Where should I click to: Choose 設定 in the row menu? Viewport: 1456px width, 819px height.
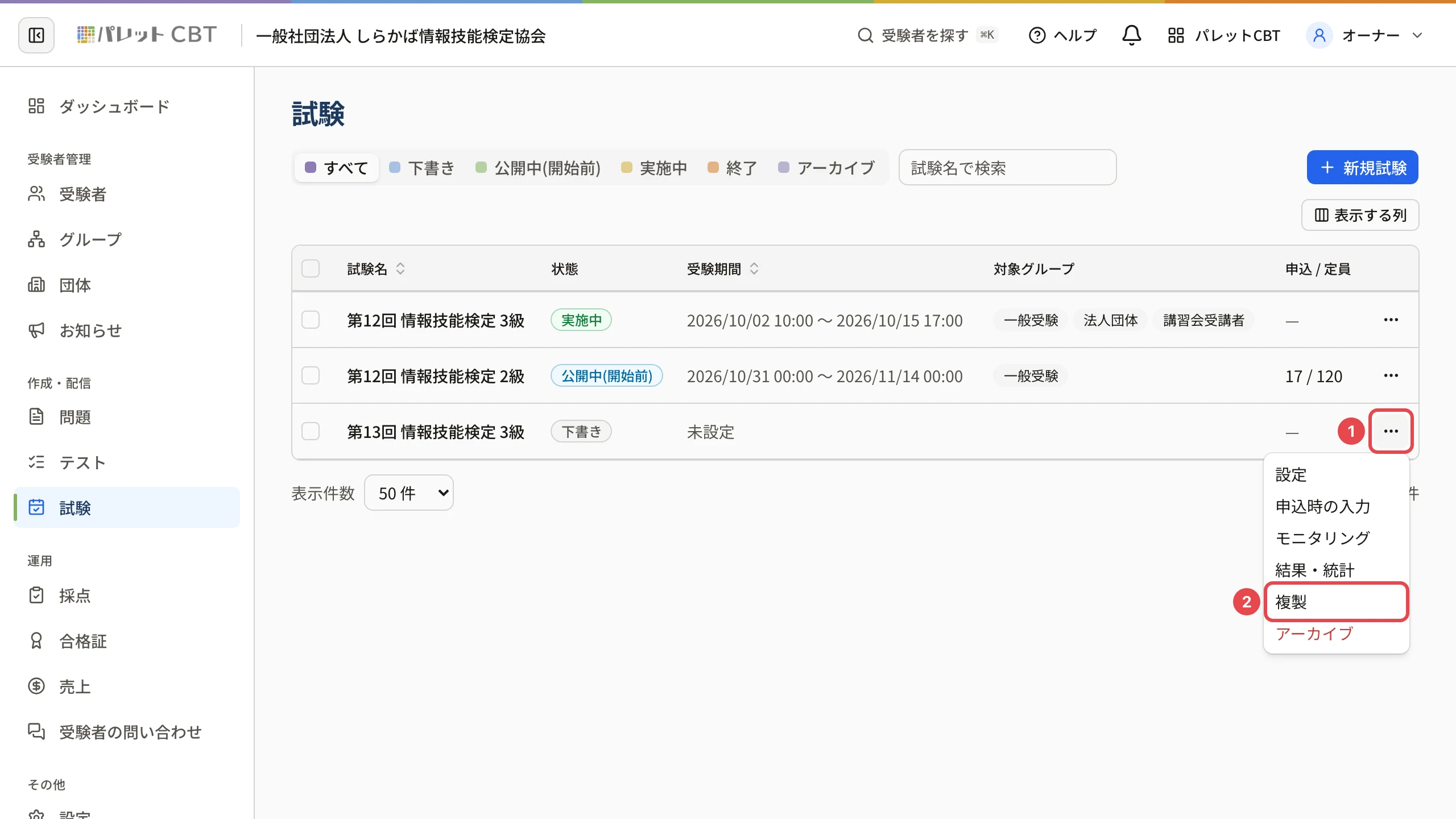1336,474
